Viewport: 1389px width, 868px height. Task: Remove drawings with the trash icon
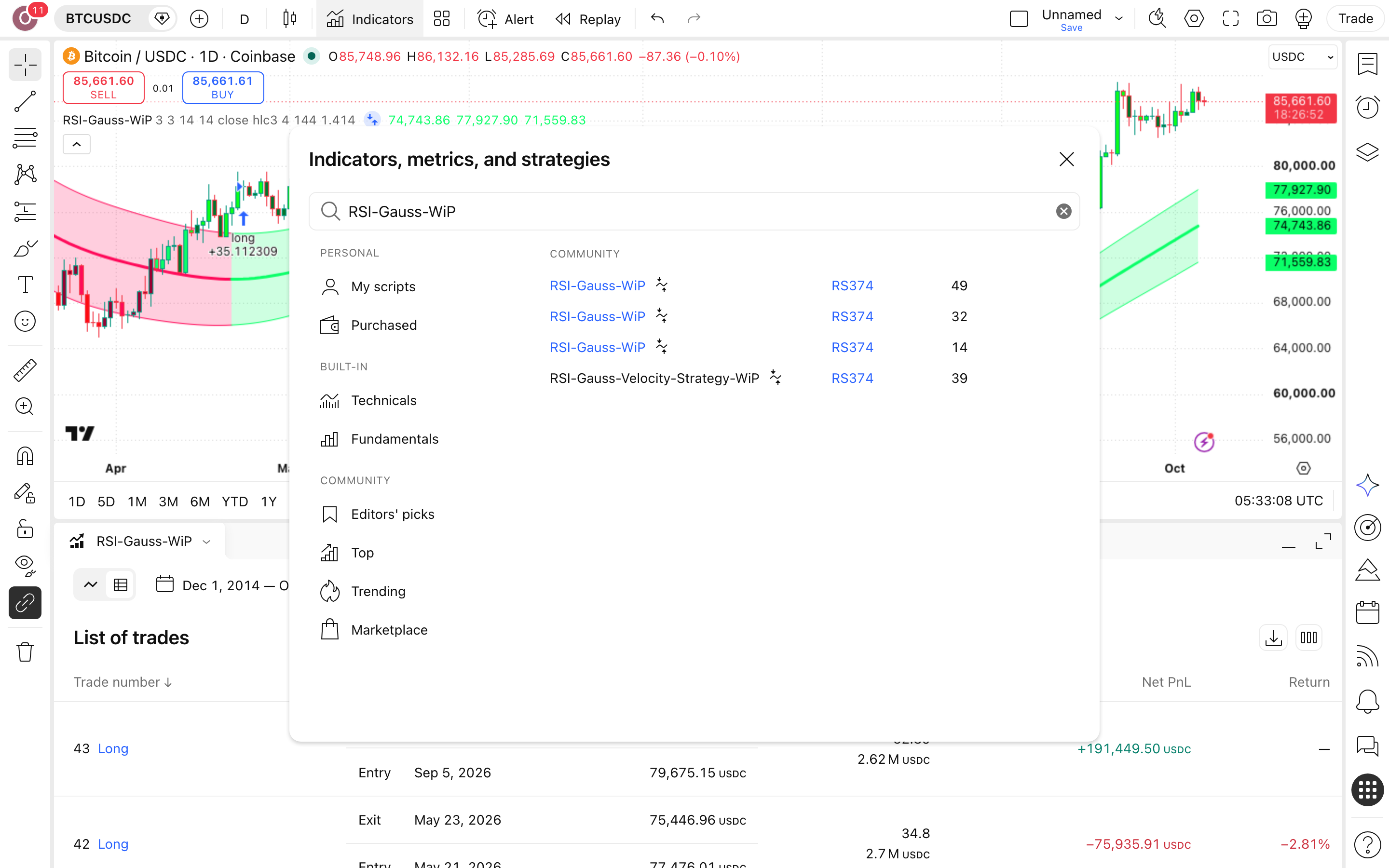click(x=25, y=651)
